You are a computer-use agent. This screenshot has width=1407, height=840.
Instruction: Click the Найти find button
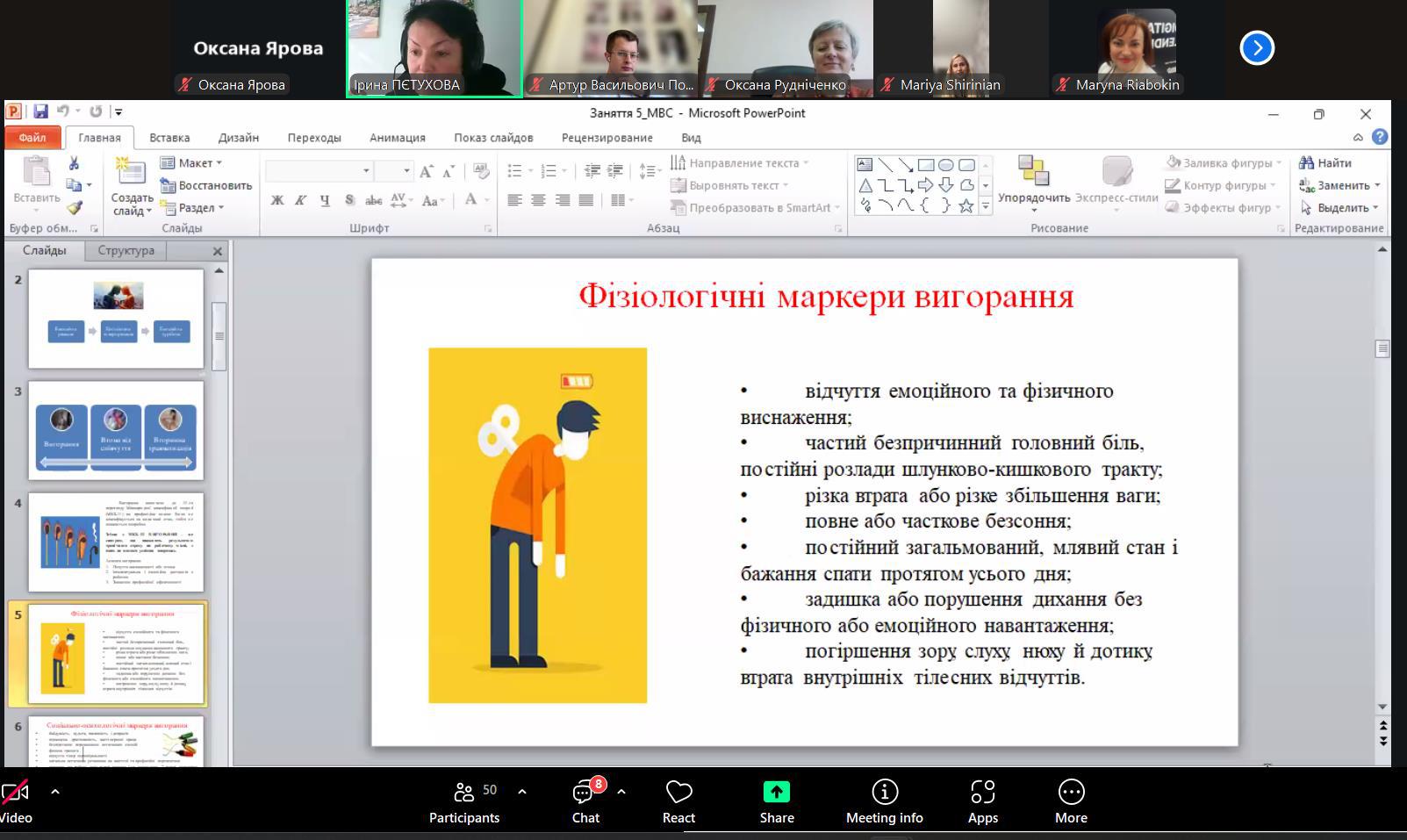click(x=1325, y=162)
